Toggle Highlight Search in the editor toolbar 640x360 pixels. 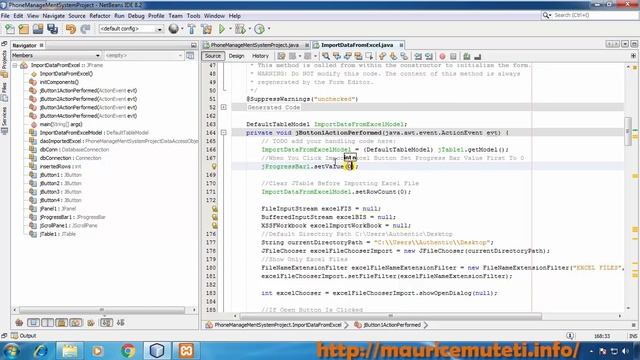[358, 56]
